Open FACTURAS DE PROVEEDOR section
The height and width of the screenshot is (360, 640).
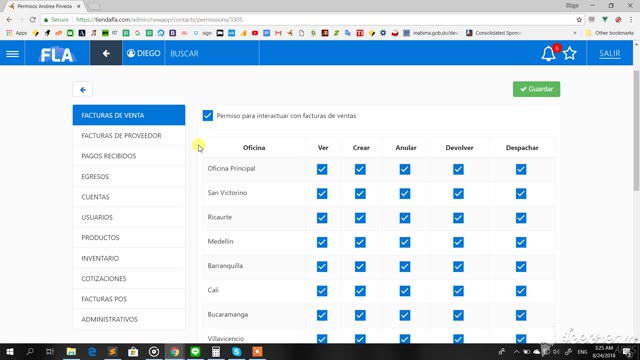pyautogui.click(x=129, y=136)
